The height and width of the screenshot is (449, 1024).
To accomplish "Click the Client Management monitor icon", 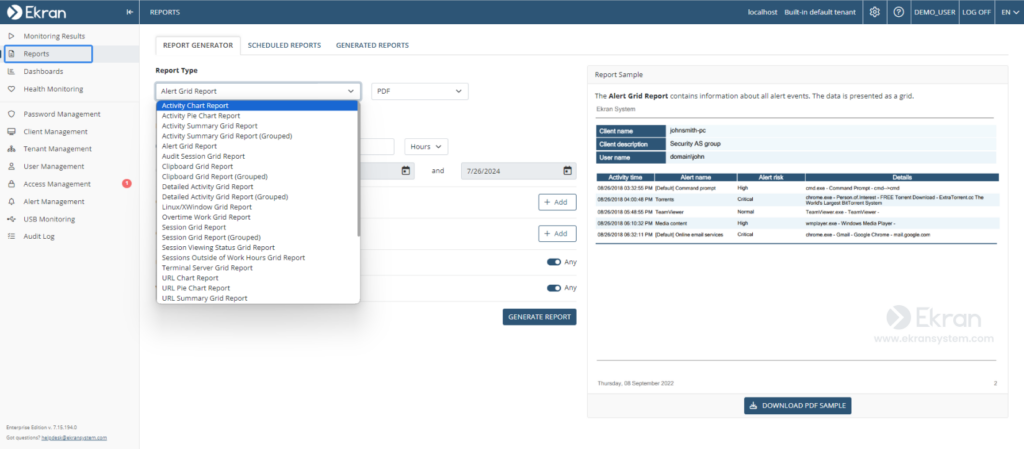I will click(11, 131).
